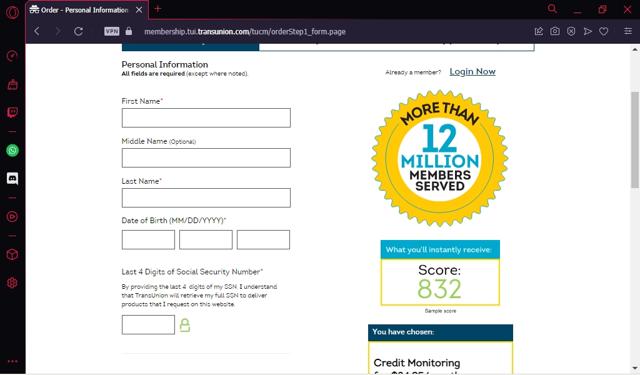This screenshot has width=640, height=375.
Task: Open the speed dial gauge icon in sidebar
Action: tap(12, 55)
